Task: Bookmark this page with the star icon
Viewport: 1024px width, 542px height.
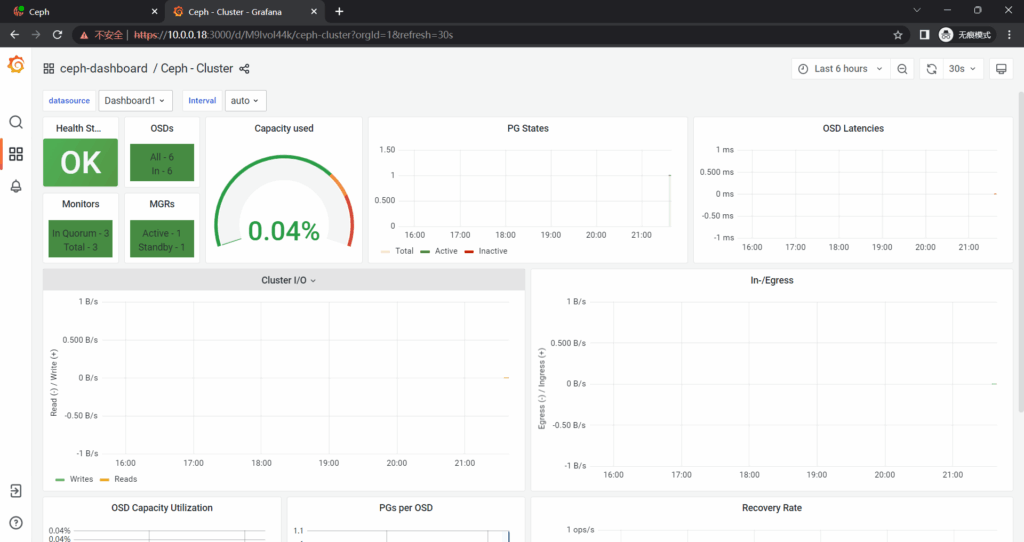Action: click(x=898, y=35)
